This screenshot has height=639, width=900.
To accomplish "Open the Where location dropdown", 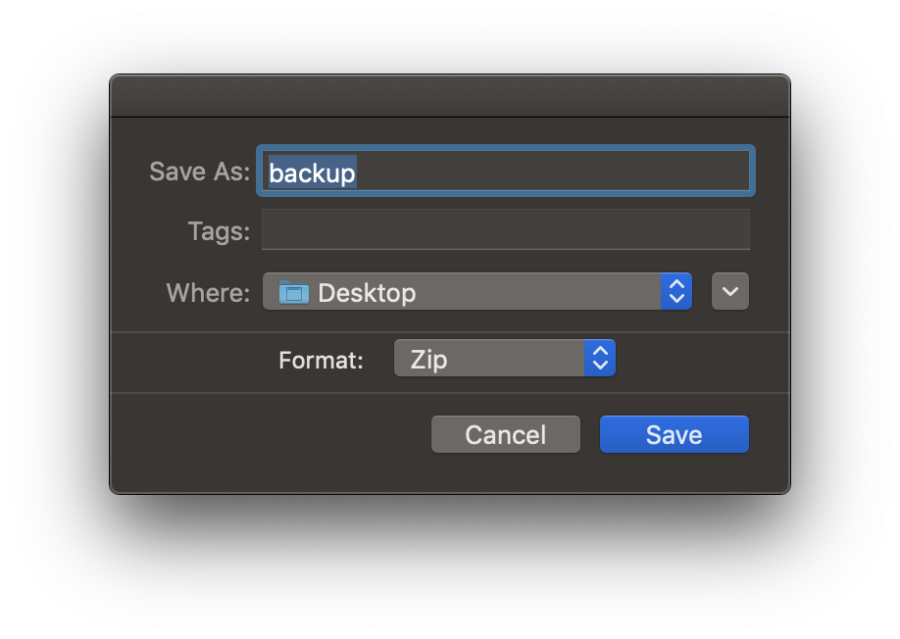I will (470, 292).
